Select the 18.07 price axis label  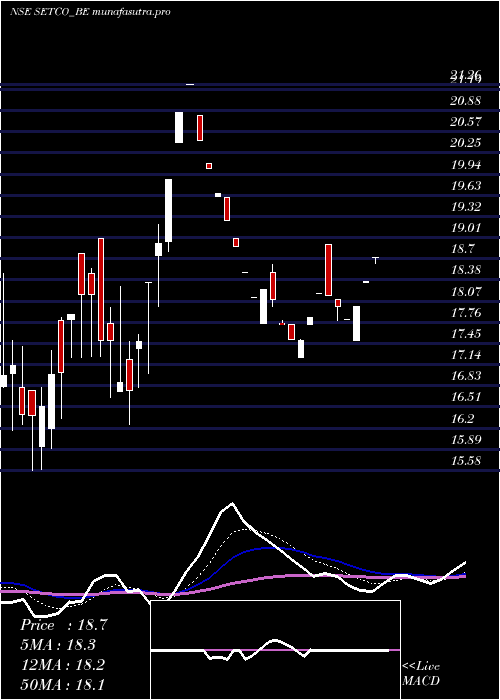coord(466,292)
